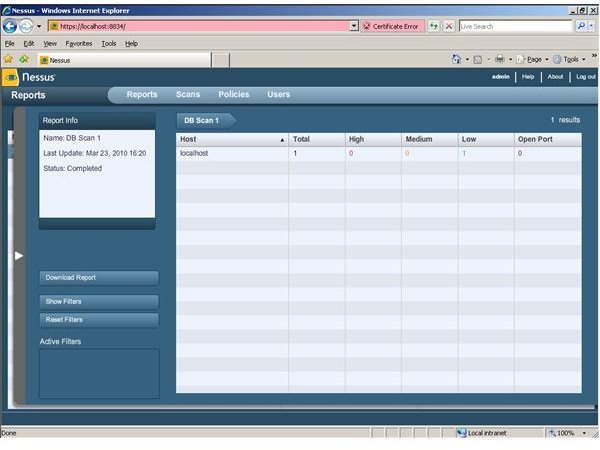The image size is (600, 450).
Task: Open the View menu
Action: point(50,44)
